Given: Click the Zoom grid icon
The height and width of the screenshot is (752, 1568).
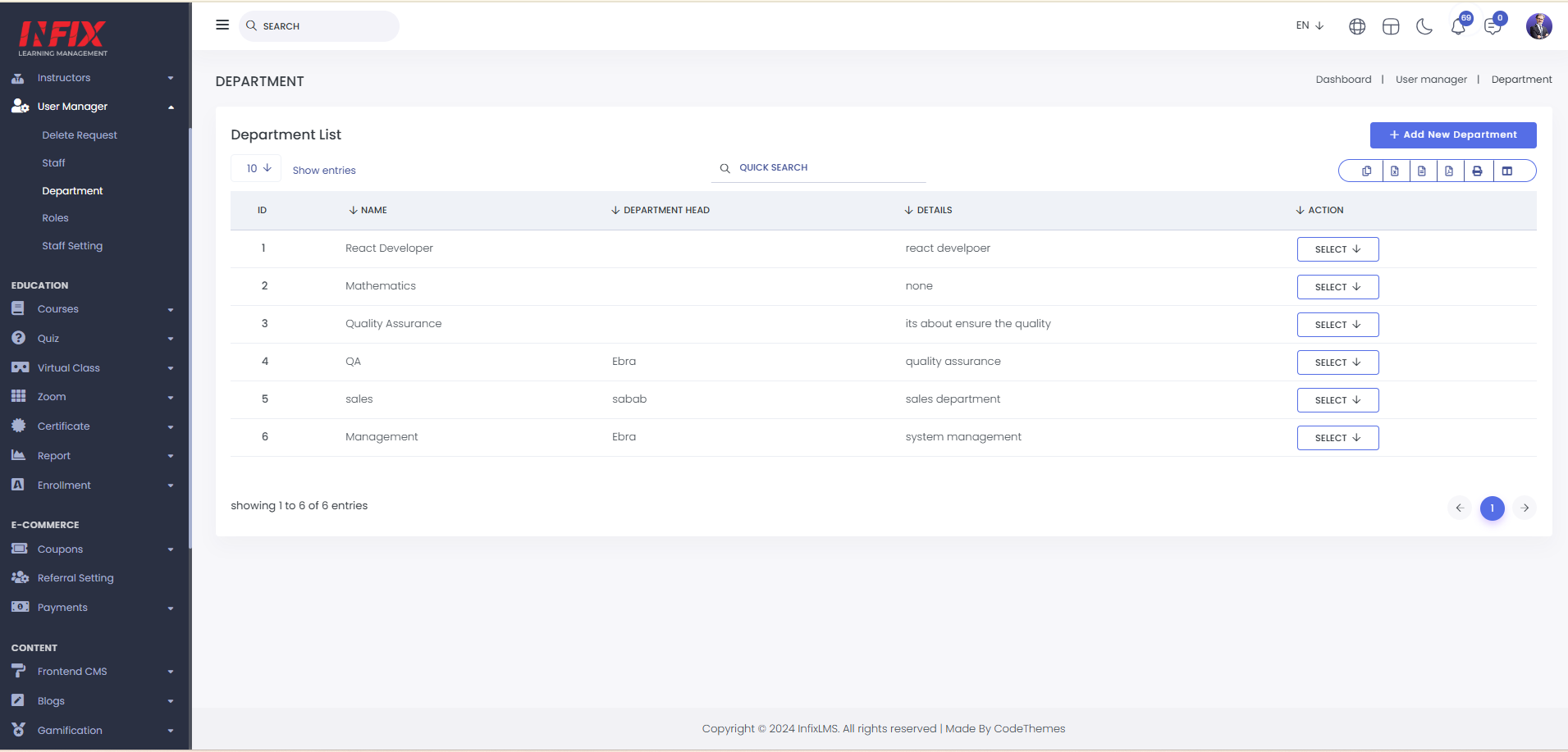Looking at the screenshot, I should 18,396.
